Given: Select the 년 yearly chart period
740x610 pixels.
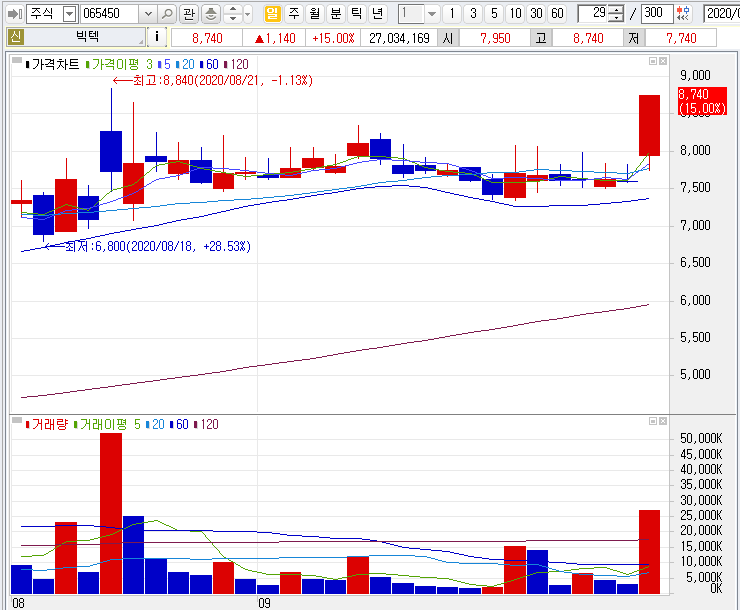Looking at the screenshot, I should click(377, 13).
